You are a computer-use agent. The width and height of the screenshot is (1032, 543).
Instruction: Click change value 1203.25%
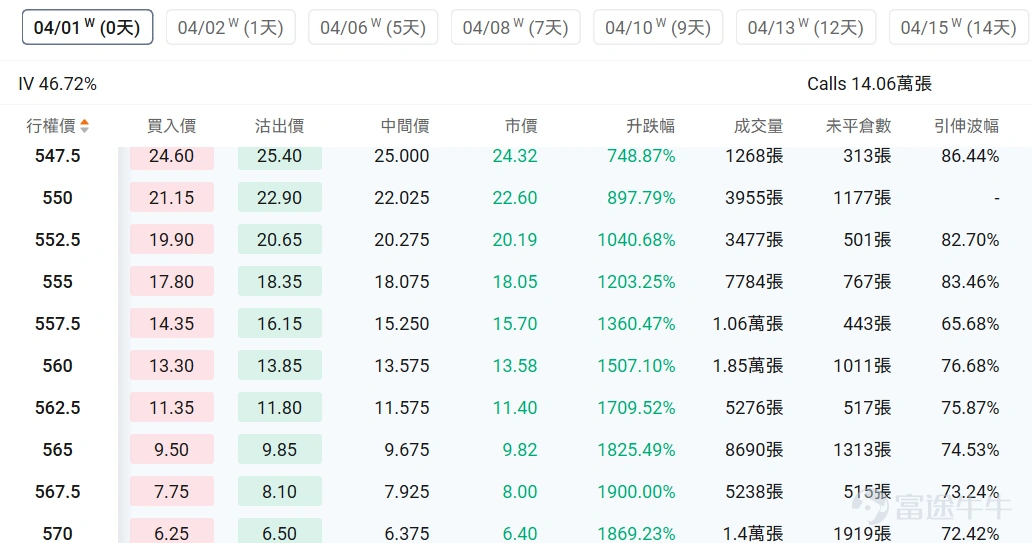click(636, 282)
